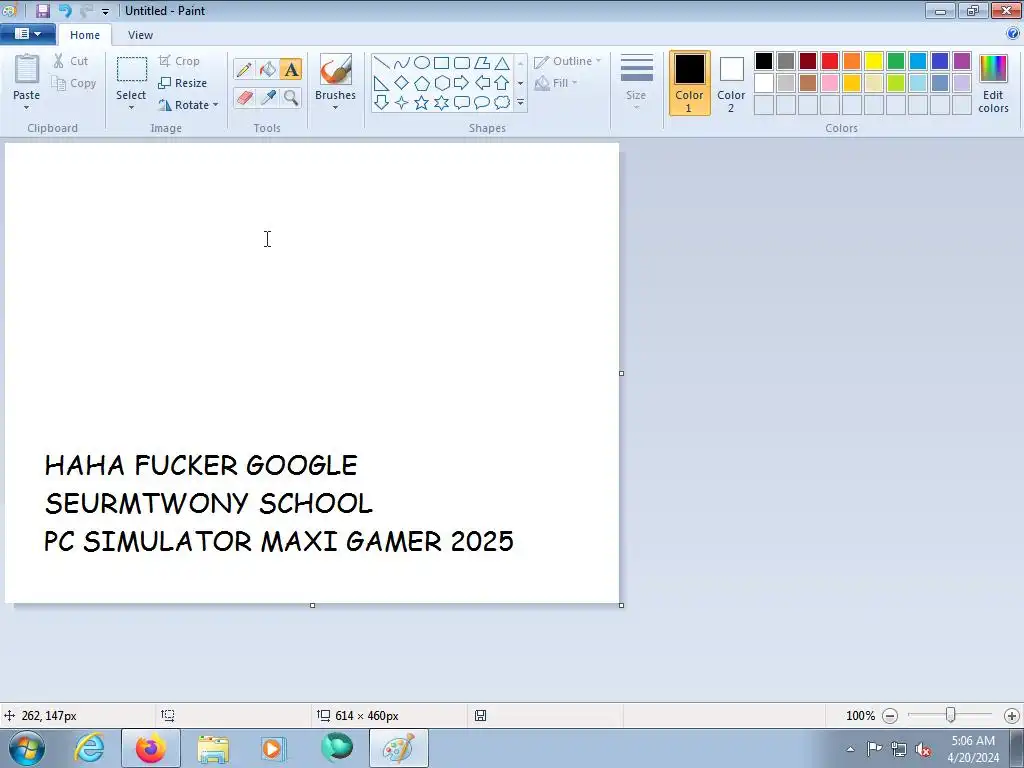Choose the Line shape
1024x768 pixels.
click(382, 63)
